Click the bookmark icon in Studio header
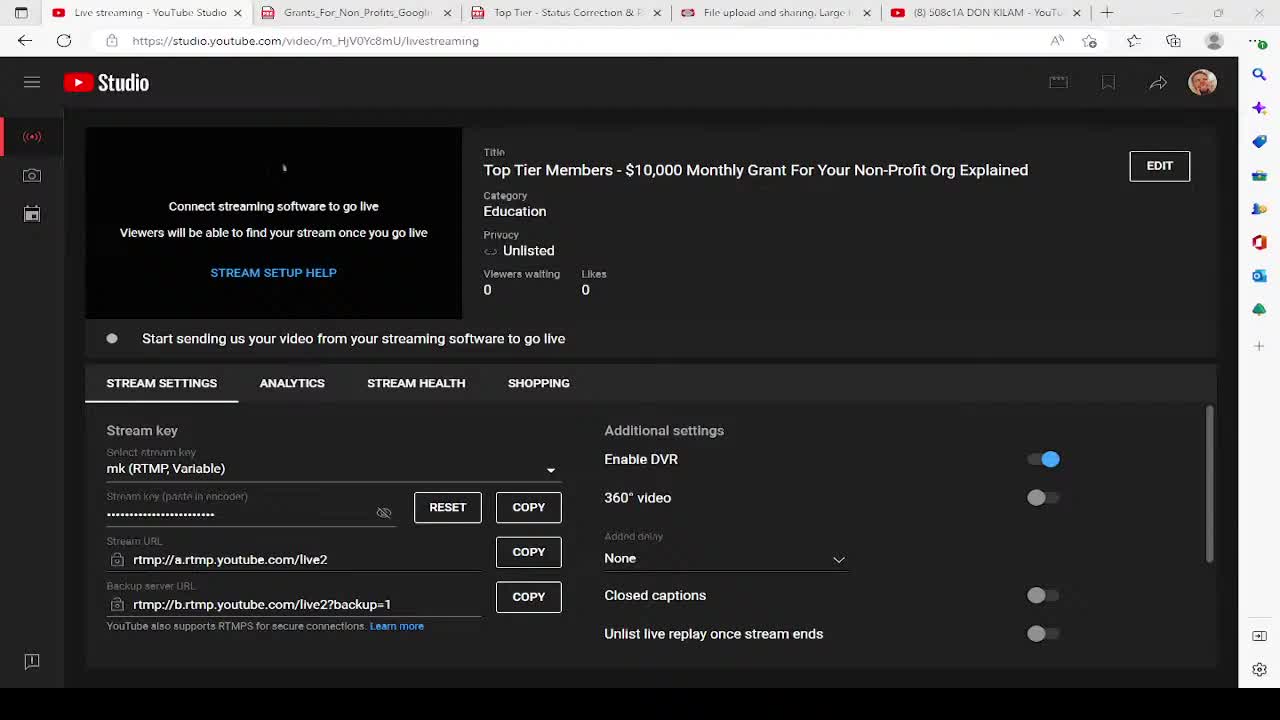This screenshot has height=720, width=1280. click(x=1108, y=83)
